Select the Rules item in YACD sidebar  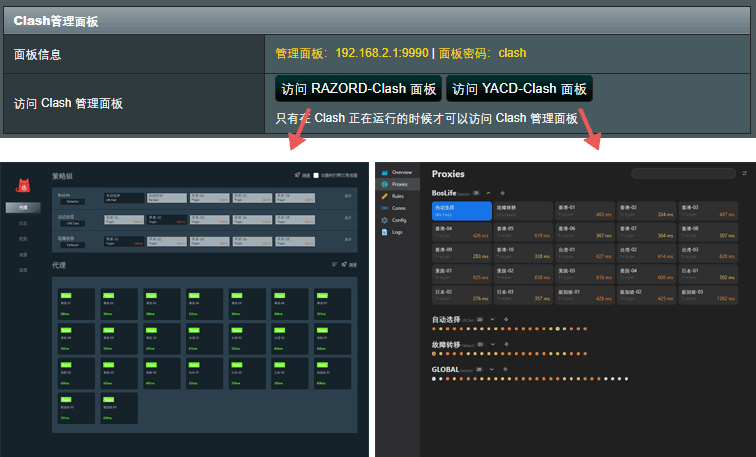point(398,196)
